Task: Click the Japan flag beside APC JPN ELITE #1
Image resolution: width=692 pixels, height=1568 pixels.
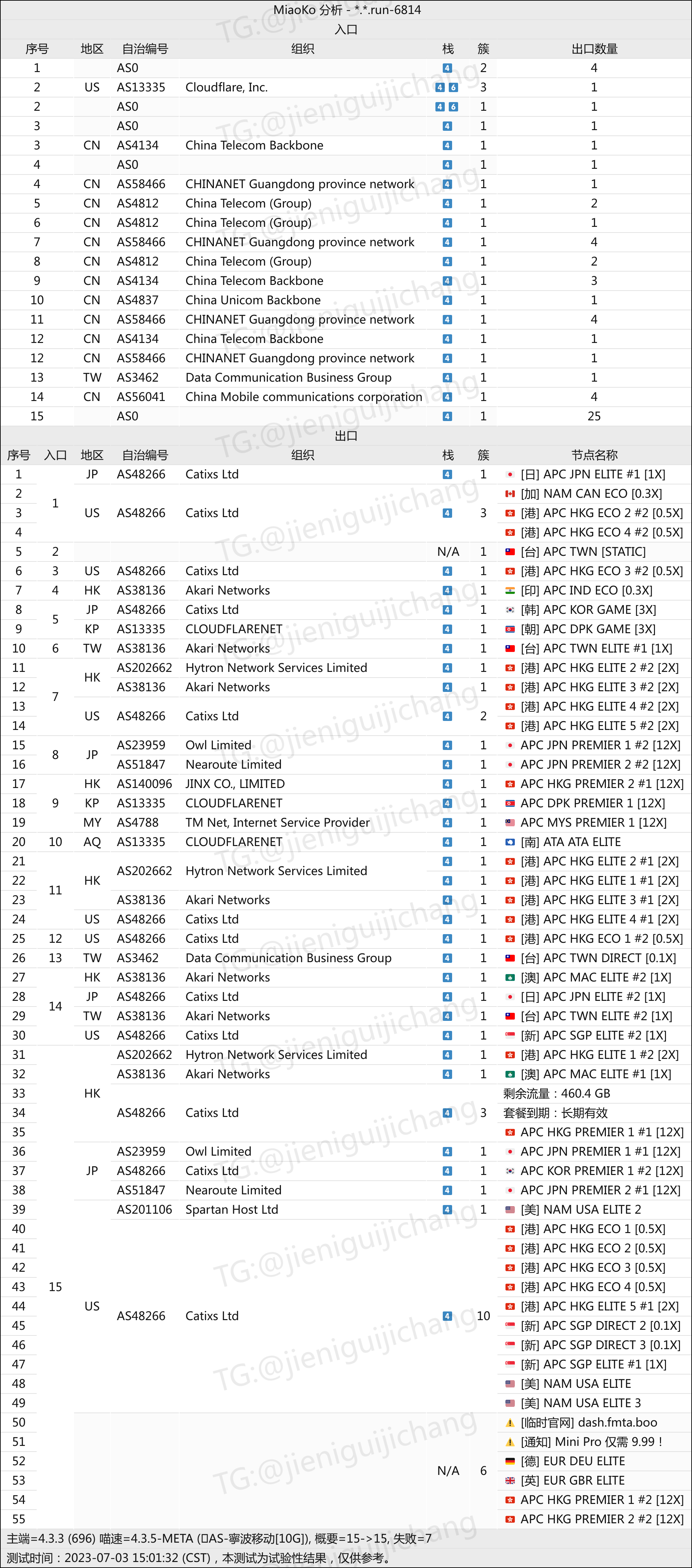Action: point(510,474)
